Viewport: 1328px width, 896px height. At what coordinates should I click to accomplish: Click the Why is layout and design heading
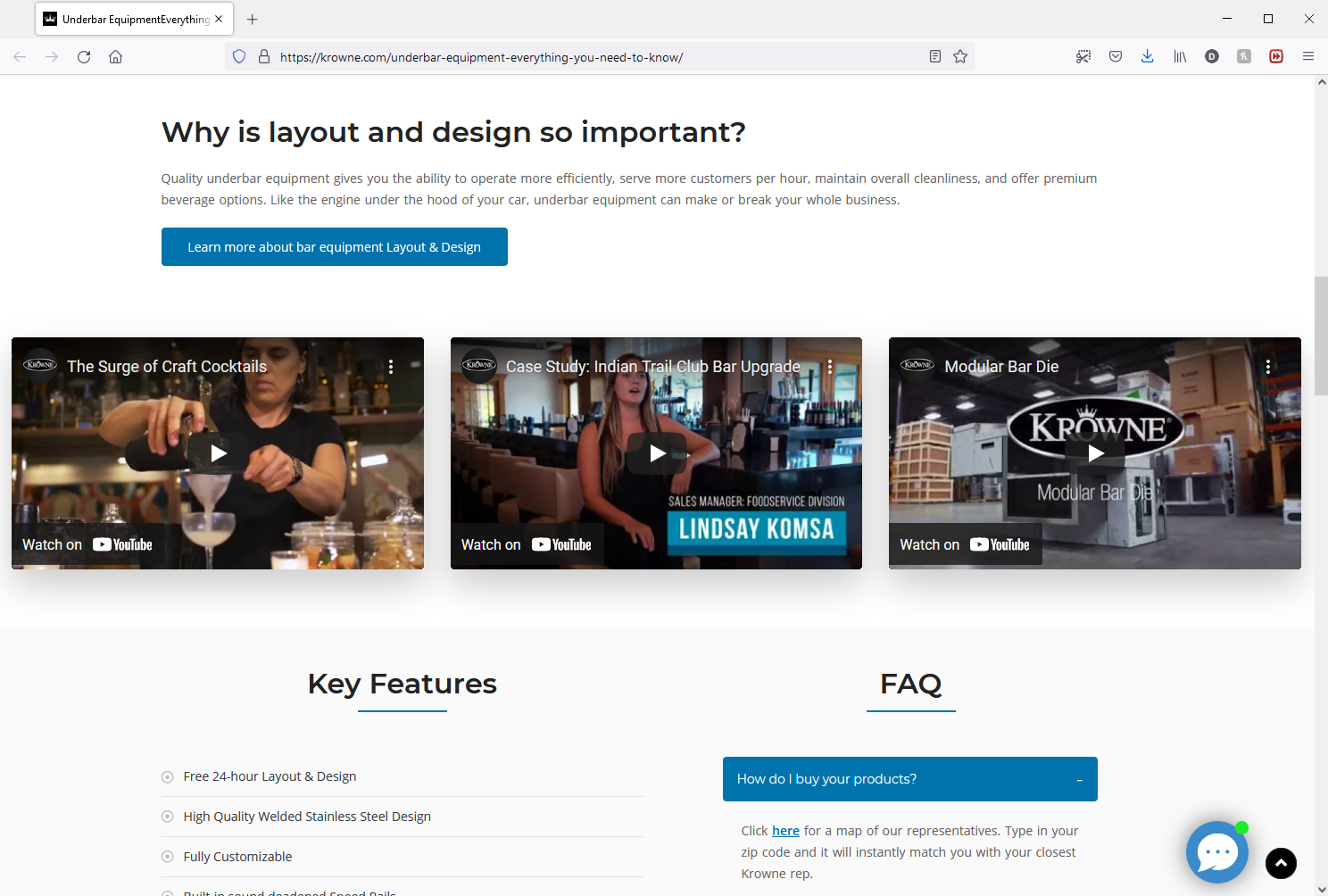pyautogui.click(x=453, y=132)
